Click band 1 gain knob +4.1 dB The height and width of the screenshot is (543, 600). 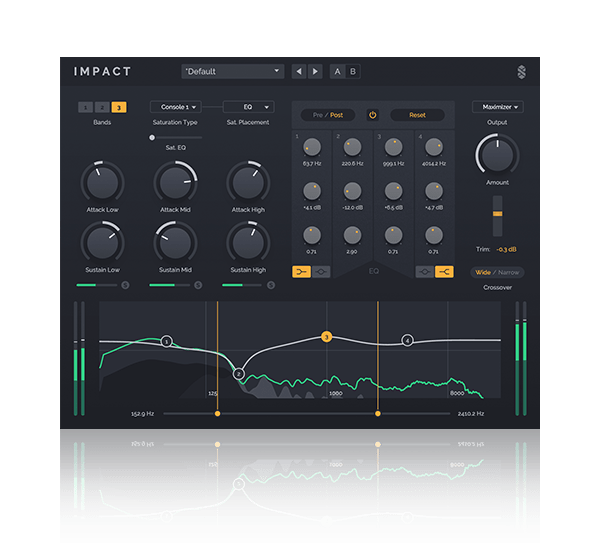pyautogui.click(x=312, y=191)
